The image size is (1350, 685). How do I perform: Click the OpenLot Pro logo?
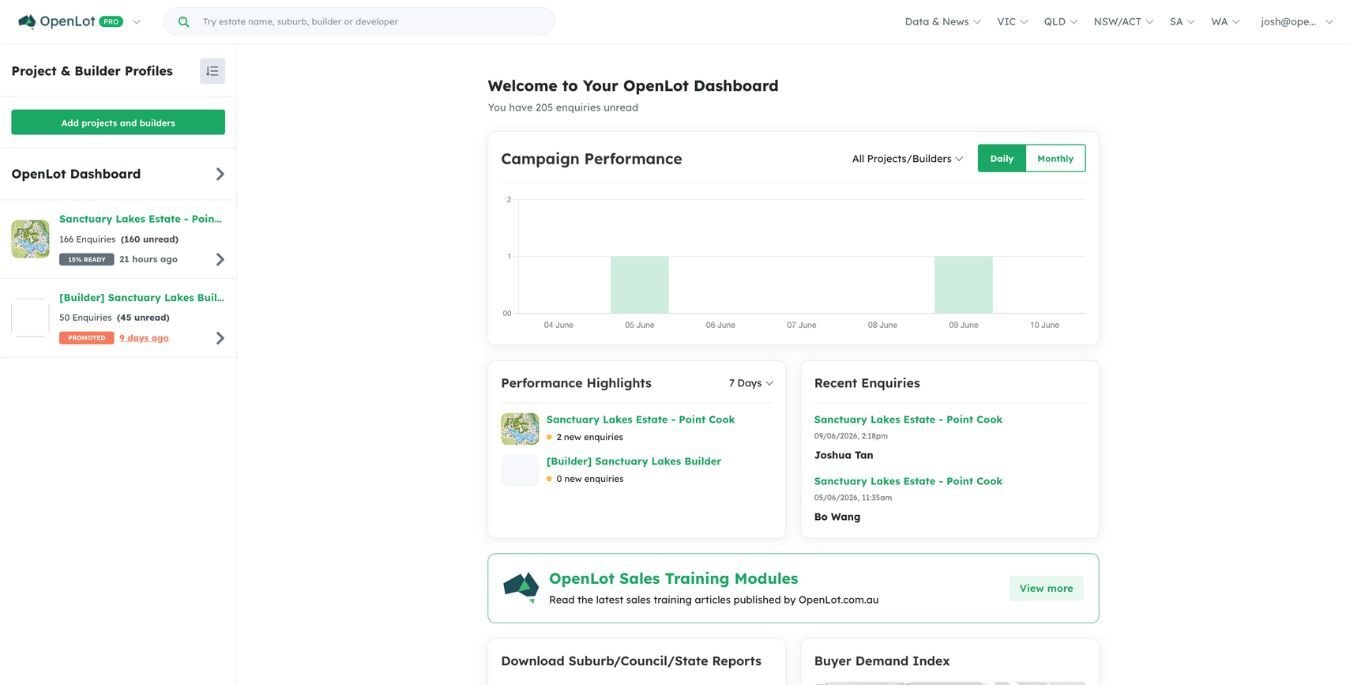pos(70,21)
